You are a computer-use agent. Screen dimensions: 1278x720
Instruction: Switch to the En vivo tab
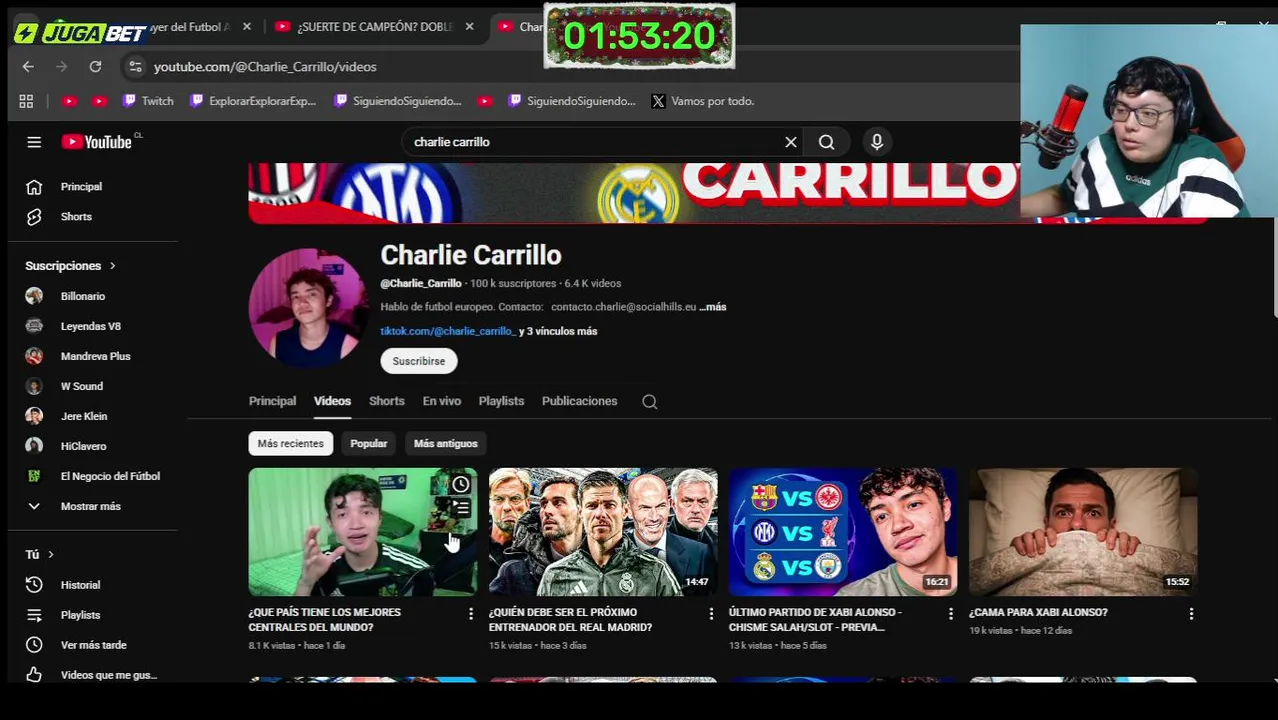point(442,401)
